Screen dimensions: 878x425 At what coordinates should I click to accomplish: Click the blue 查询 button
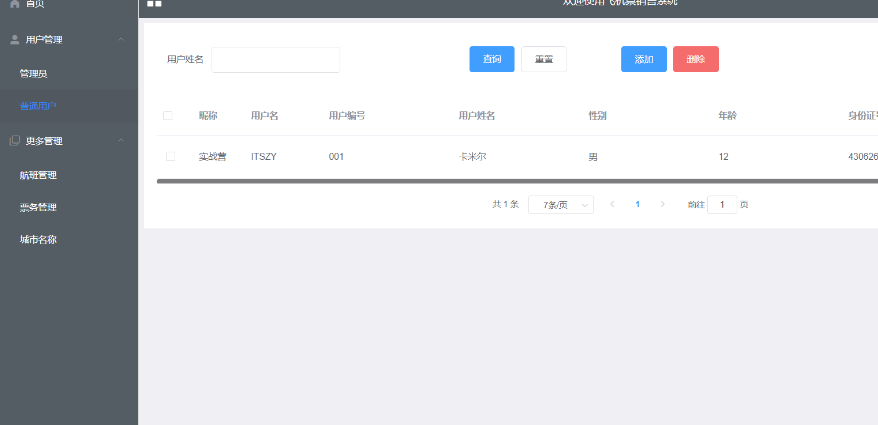pyautogui.click(x=492, y=59)
